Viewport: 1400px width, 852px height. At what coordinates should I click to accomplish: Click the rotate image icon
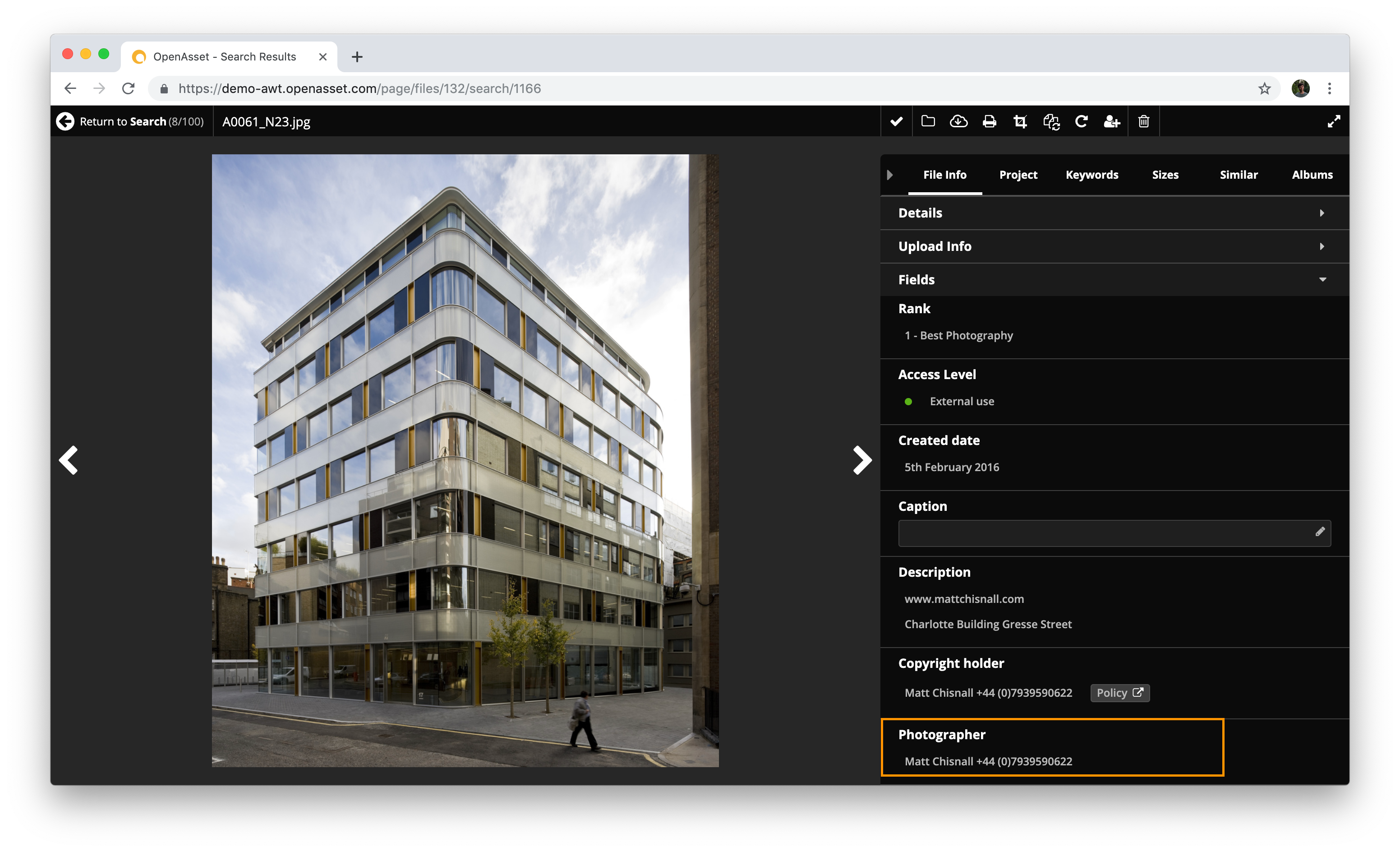coord(1081,122)
